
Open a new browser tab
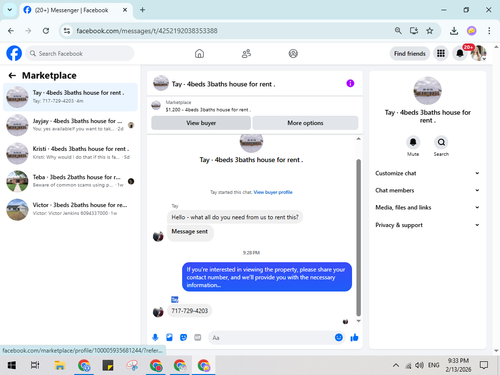142,10
